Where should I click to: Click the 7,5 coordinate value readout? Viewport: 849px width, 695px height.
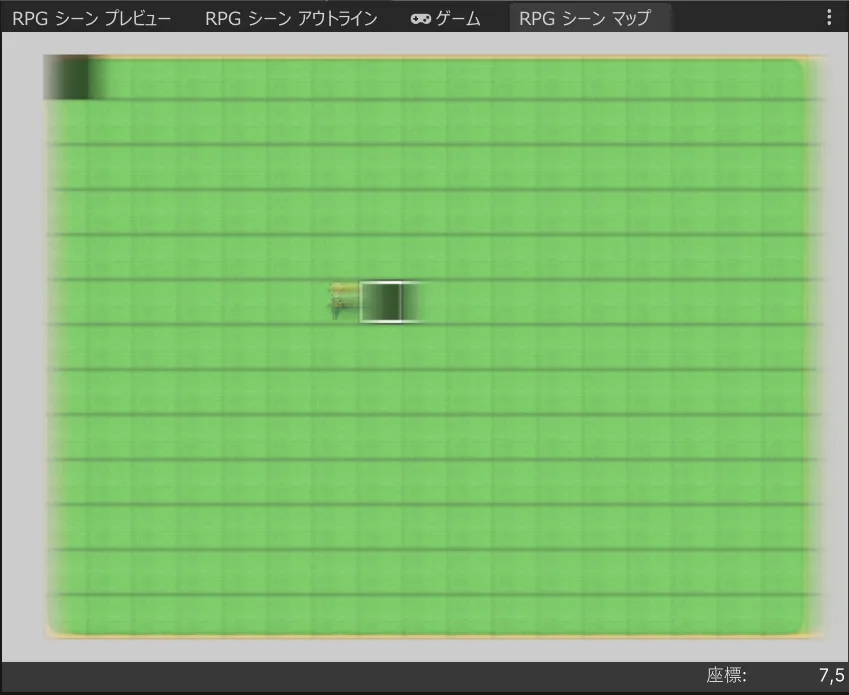click(x=830, y=675)
